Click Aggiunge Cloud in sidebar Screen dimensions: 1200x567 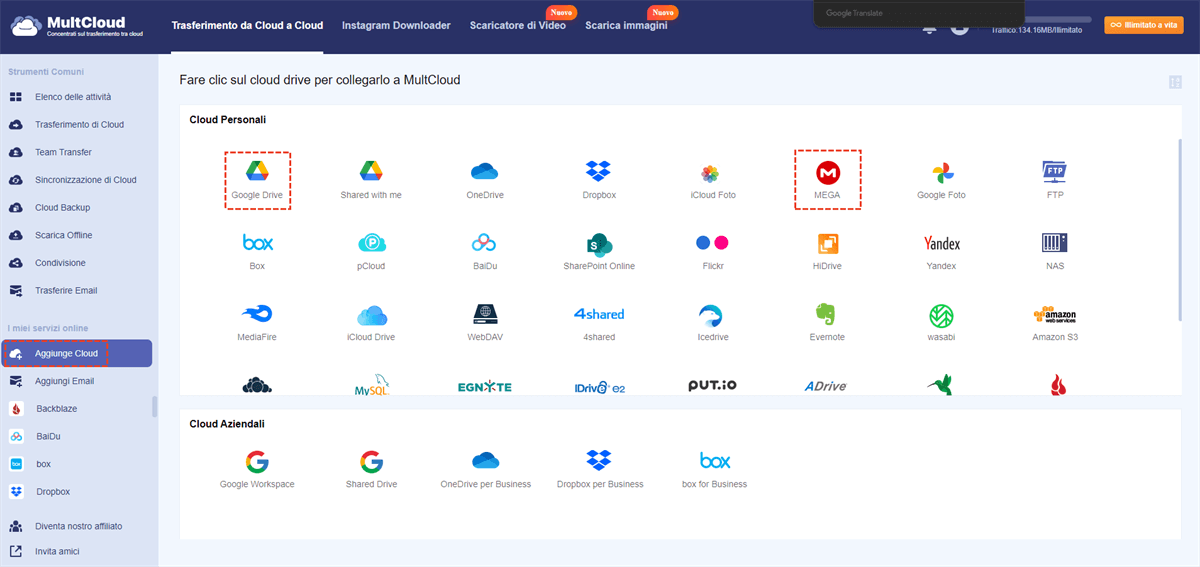click(76, 353)
